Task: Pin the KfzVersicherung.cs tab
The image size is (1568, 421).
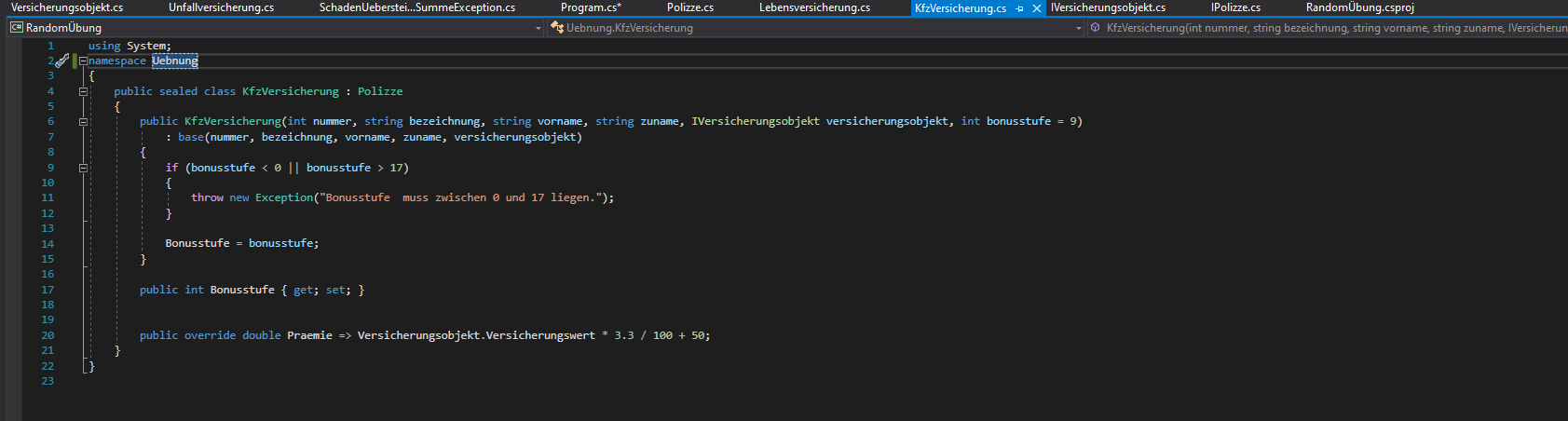Action: pyautogui.click(x=1020, y=8)
